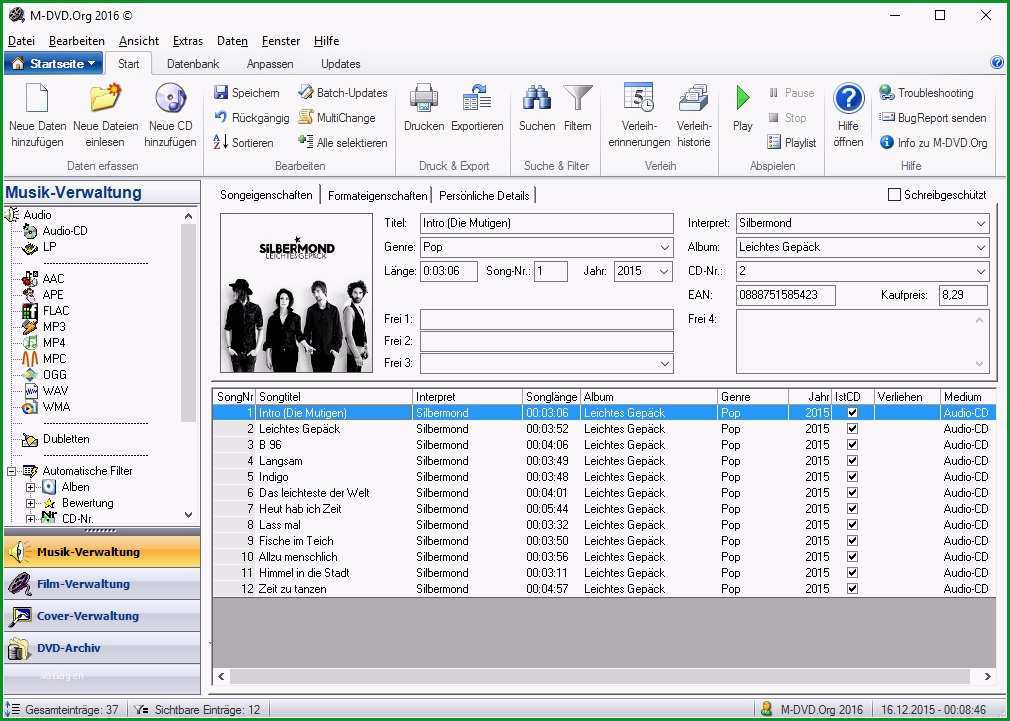The width and height of the screenshot is (1010, 721).
Task: Open Startseite dropdown button
Action: [53, 63]
